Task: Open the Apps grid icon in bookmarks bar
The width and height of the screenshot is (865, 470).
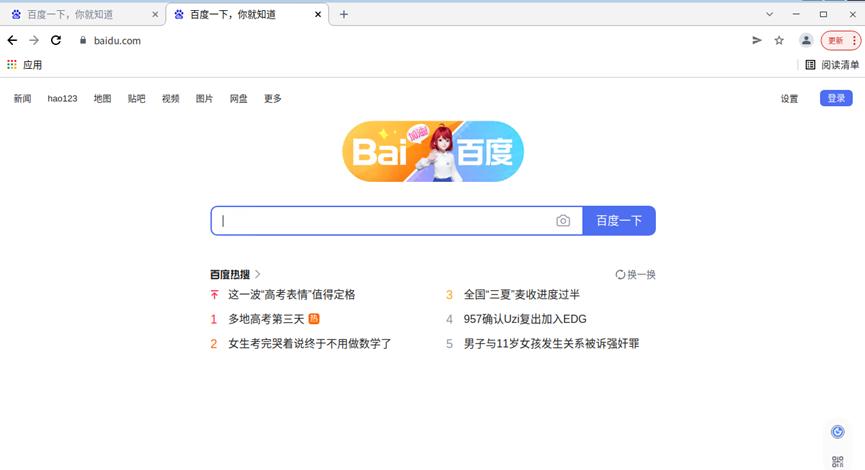Action: (12, 65)
